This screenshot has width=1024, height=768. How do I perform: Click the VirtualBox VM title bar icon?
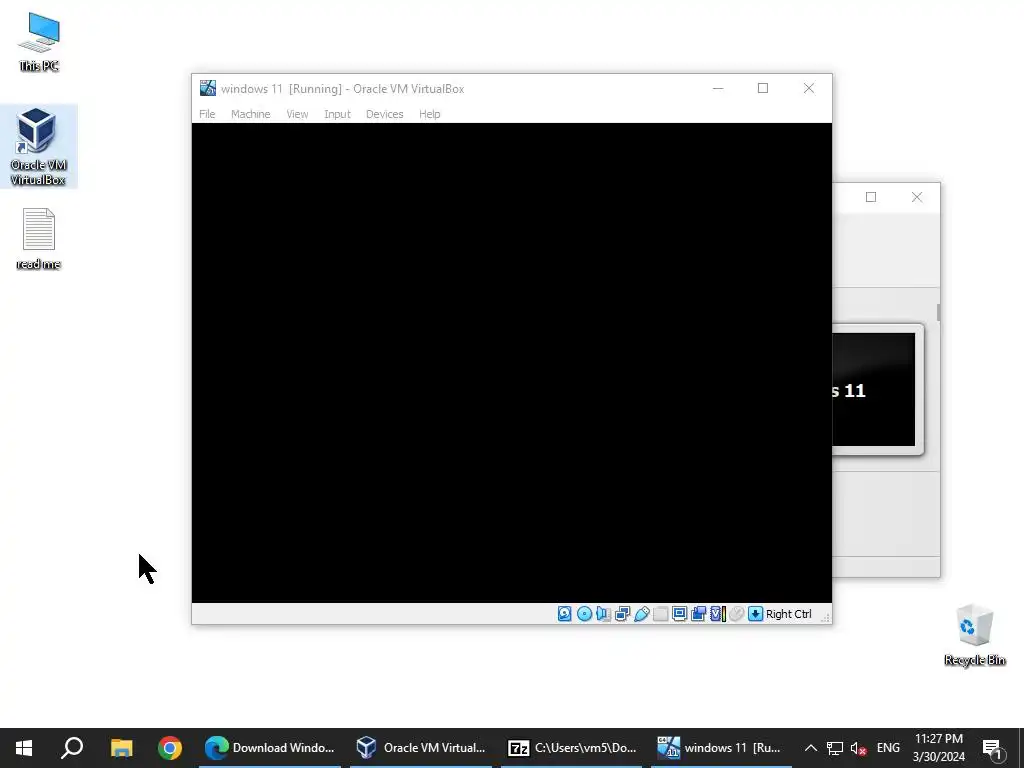point(208,88)
